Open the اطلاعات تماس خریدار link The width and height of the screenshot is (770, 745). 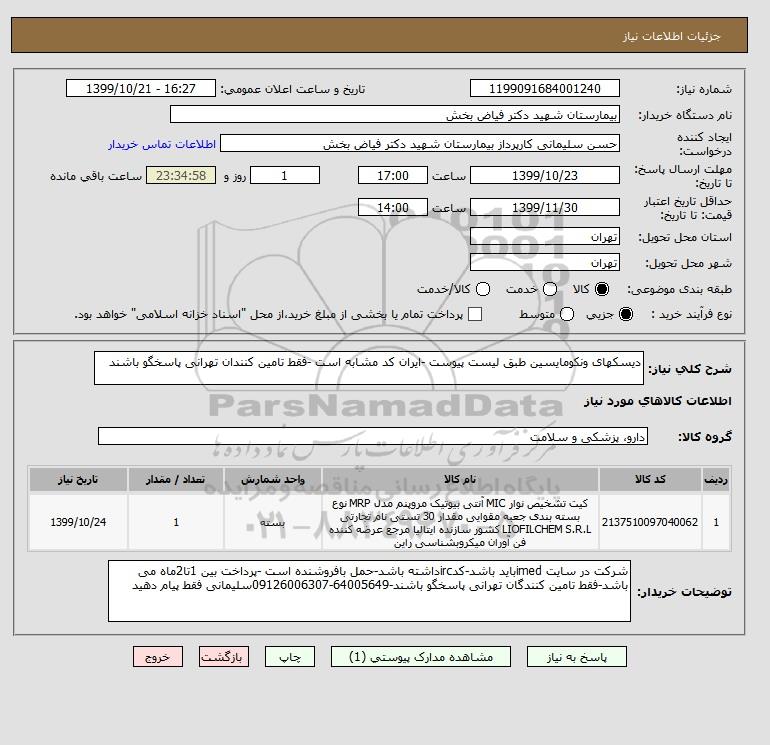[x=162, y=144]
